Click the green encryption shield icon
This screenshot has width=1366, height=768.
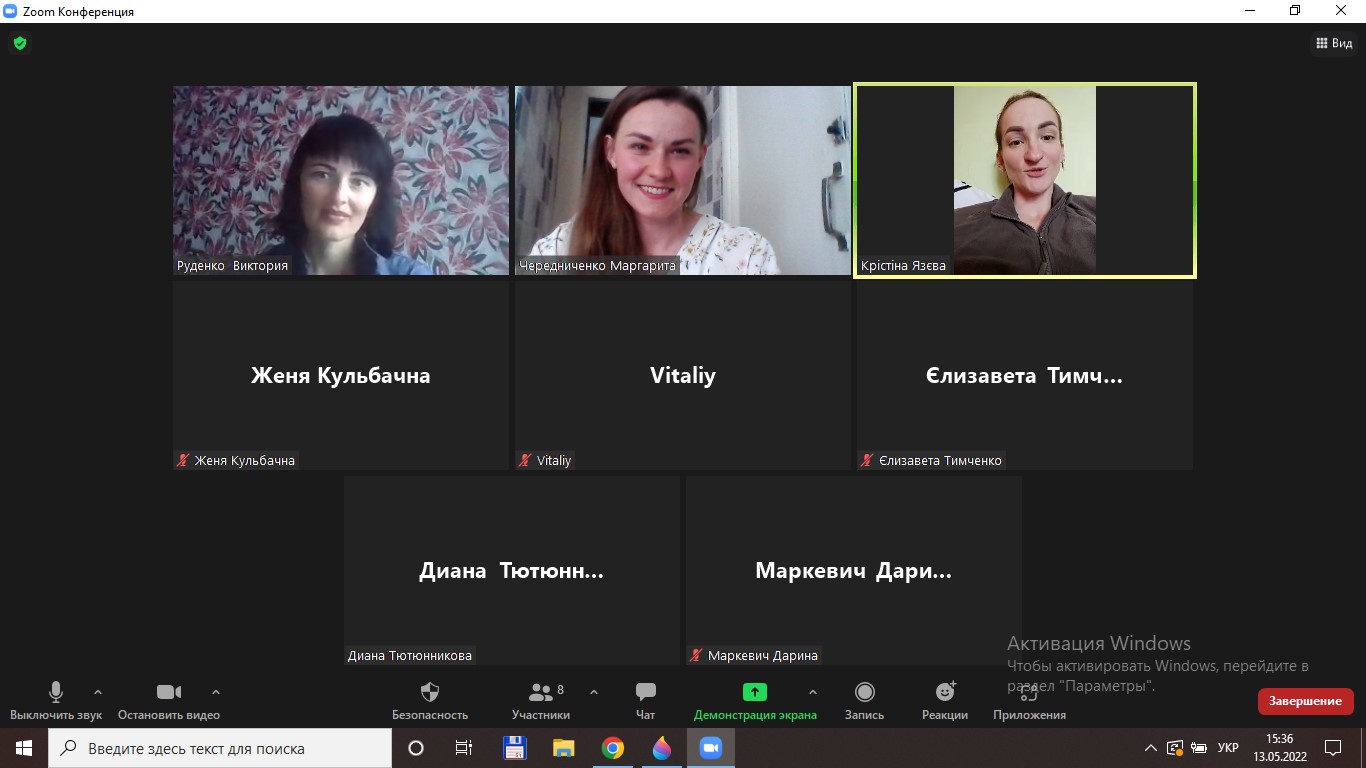click(19, 43)
